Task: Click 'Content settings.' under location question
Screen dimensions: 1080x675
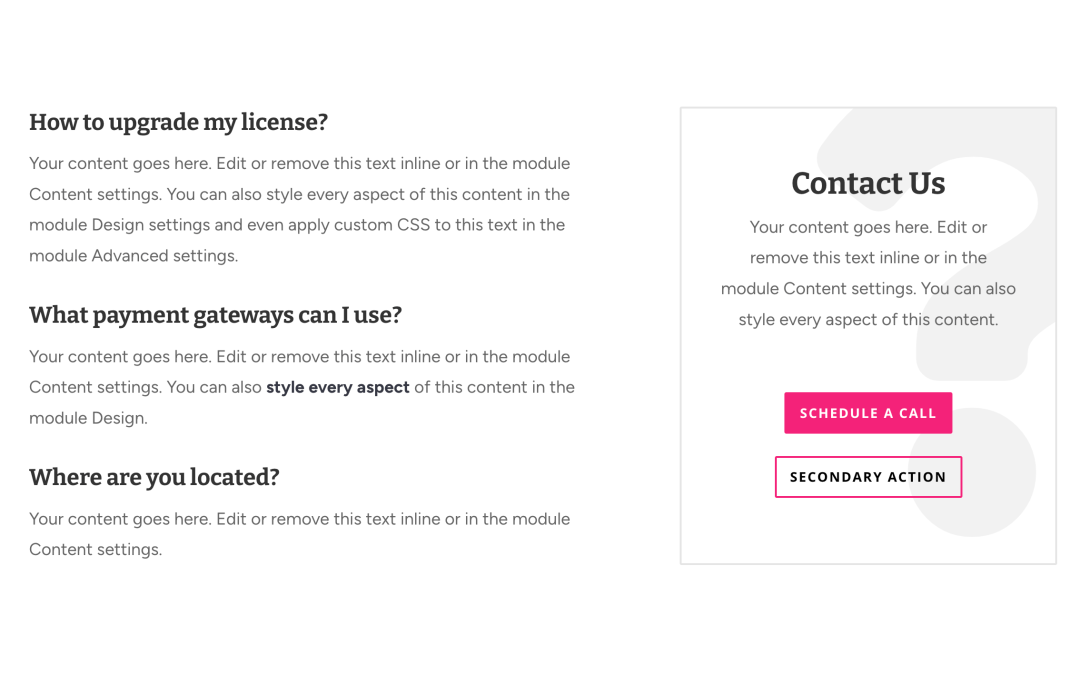Action: click(x=96, y=550)
